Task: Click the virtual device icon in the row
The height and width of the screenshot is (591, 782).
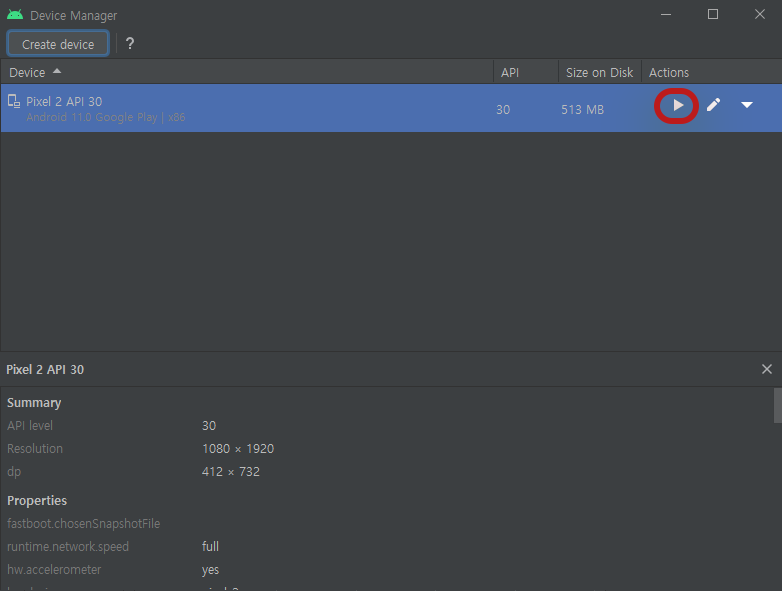Action: [x=14, y=101]
